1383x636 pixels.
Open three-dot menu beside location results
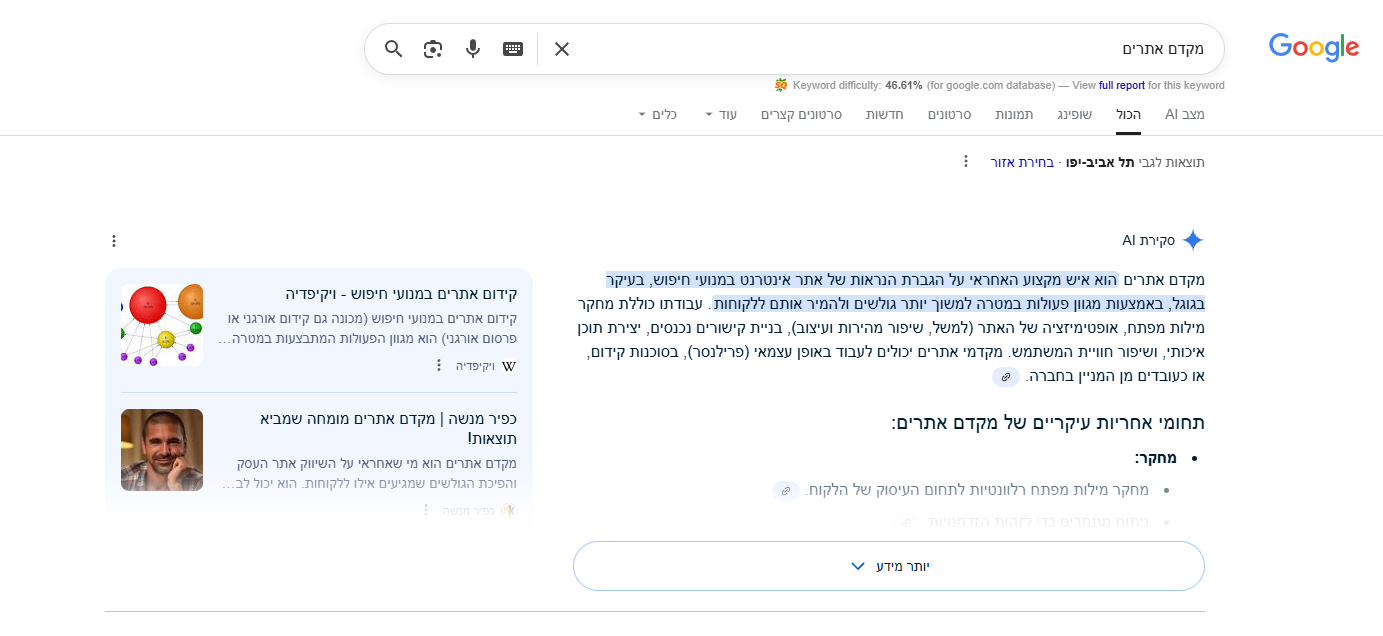(x=965, y=162)
